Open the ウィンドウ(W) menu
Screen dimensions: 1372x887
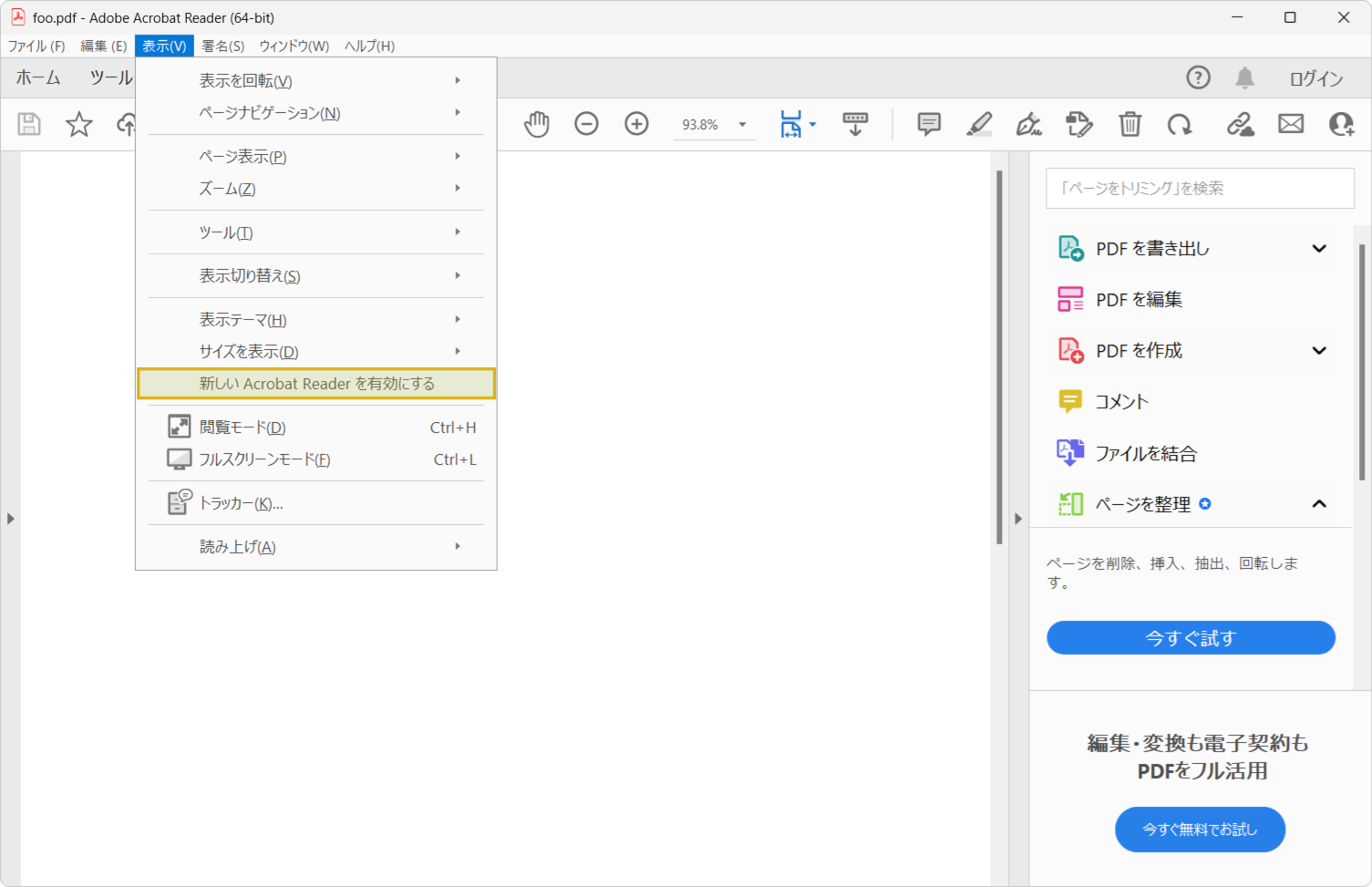click(294, 46)
